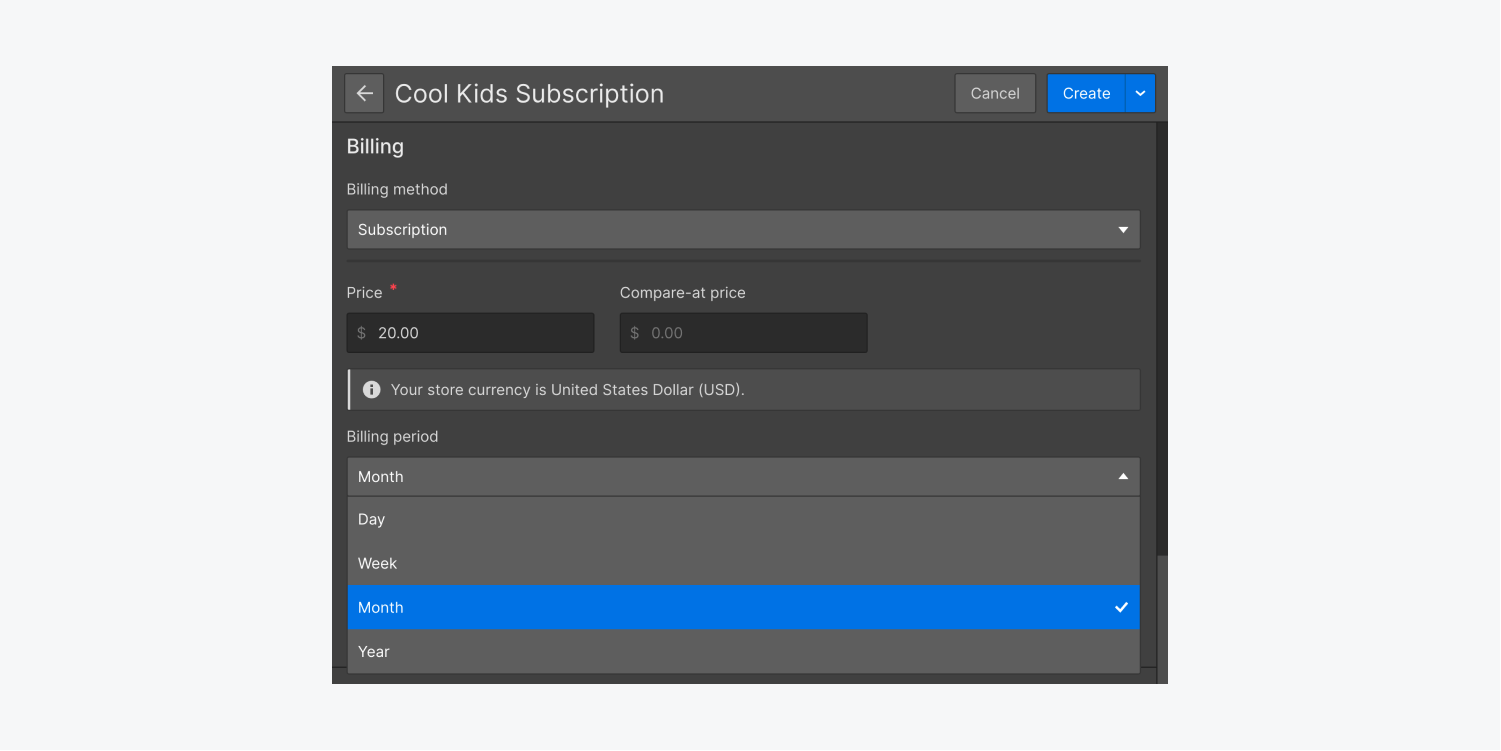Click the back arrow icon

click(364, 93)
